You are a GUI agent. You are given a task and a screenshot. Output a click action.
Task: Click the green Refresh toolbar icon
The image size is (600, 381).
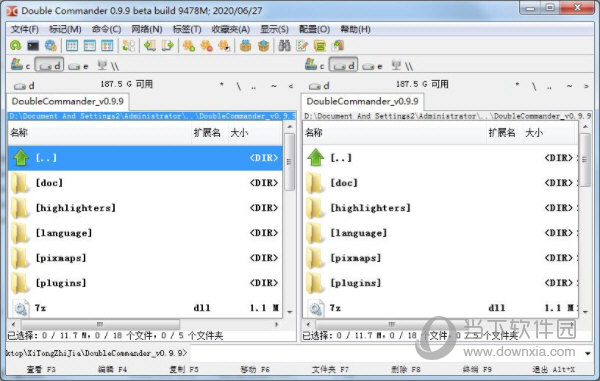coord(16,46)
